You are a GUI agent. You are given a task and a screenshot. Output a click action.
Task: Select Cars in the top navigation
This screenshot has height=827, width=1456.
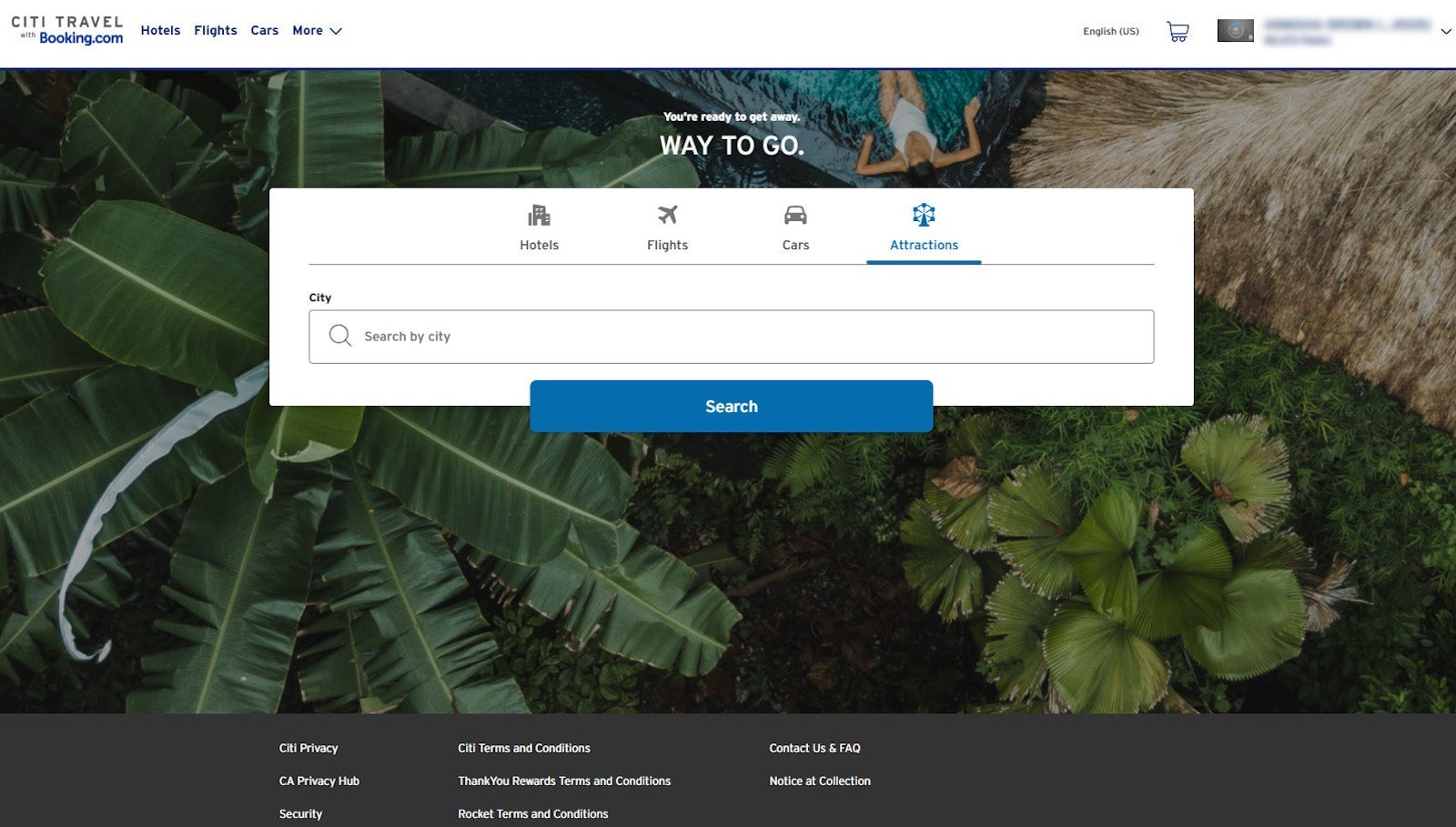(x=264, y=31)
